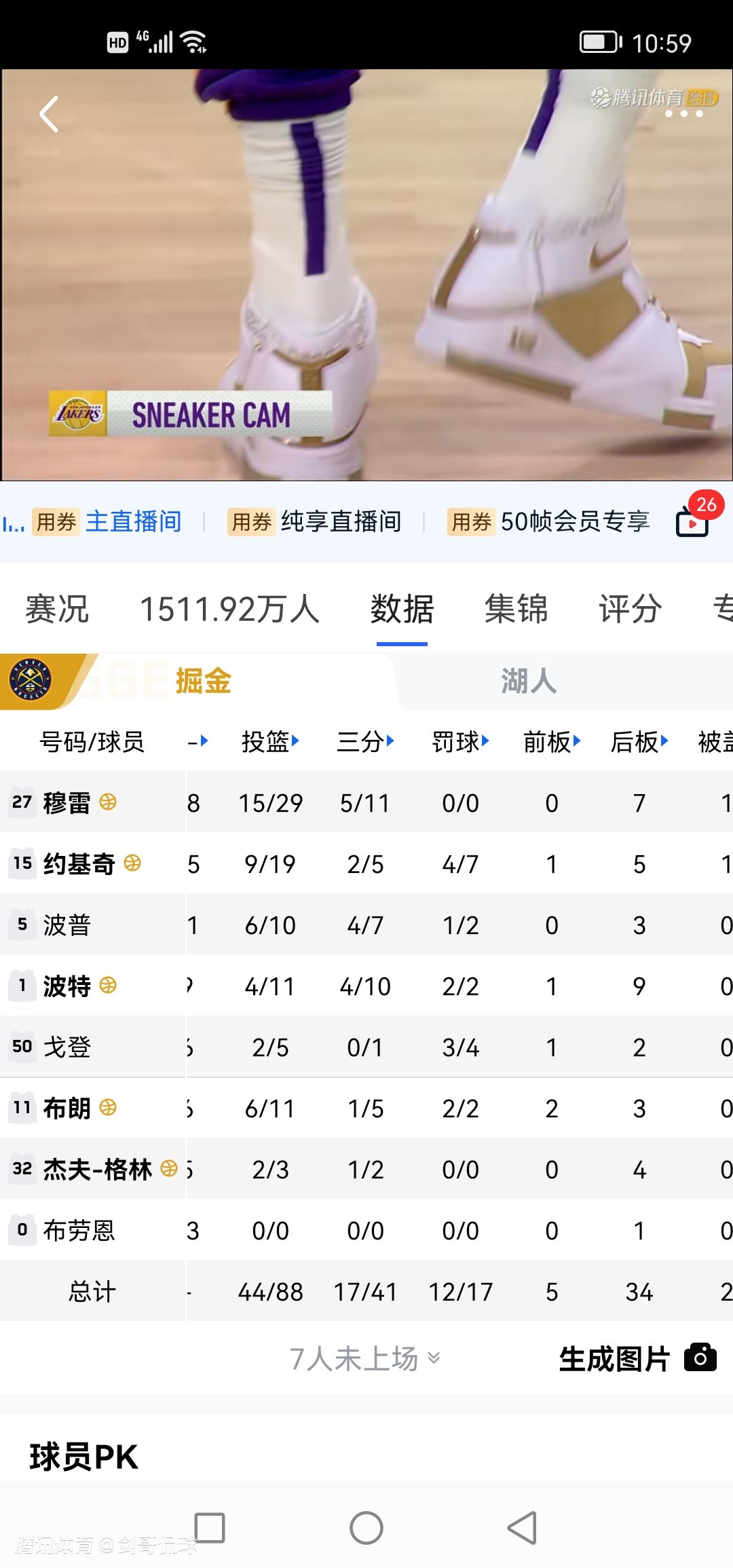Tap the Denver Nuggets team logo
This screenshot has height=1568, width=733.
coord(31,681)
